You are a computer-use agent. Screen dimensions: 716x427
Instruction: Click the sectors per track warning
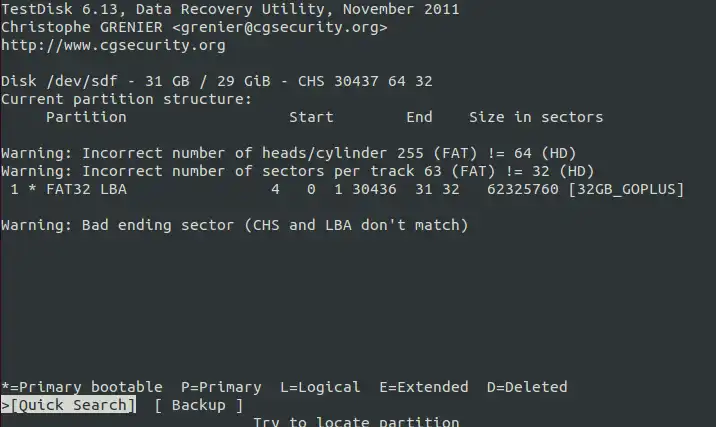click(x=298, y=171)
